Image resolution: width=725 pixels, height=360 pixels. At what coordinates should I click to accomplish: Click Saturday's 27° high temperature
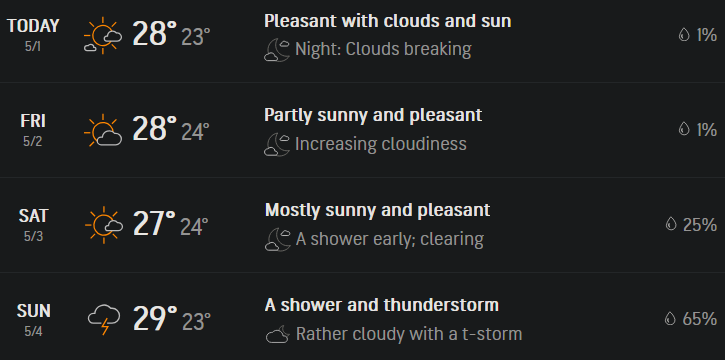click(x=154, y=224)
